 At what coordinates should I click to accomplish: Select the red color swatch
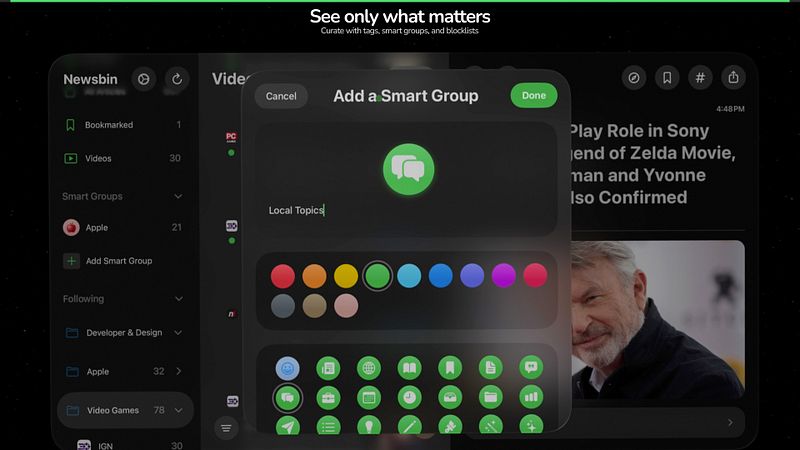pyautogui.click(x=283, y=276)
